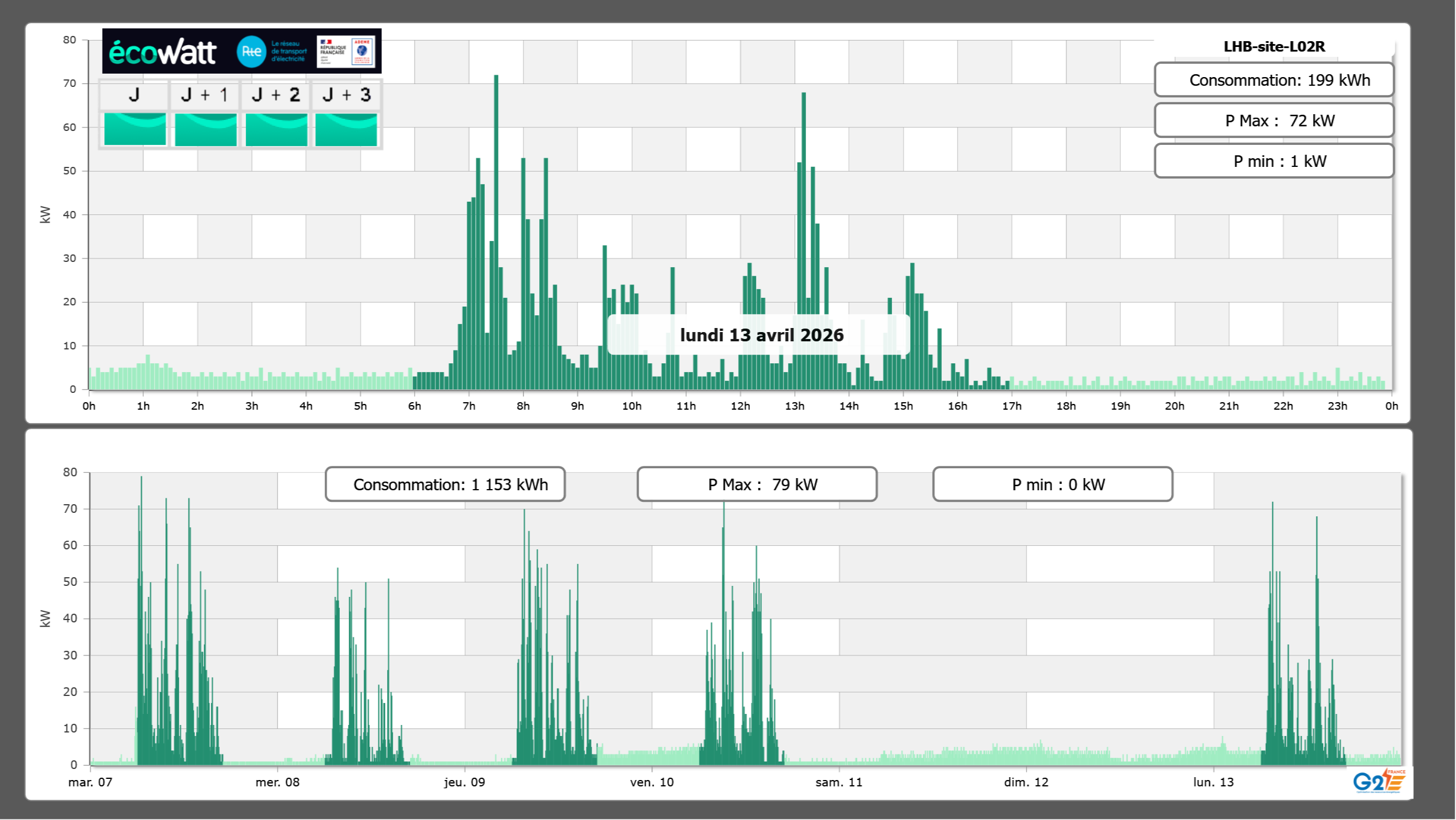Click the P min : 1 kW box
Screen dimensions: 1456x820
click(x=1273, y=161)
